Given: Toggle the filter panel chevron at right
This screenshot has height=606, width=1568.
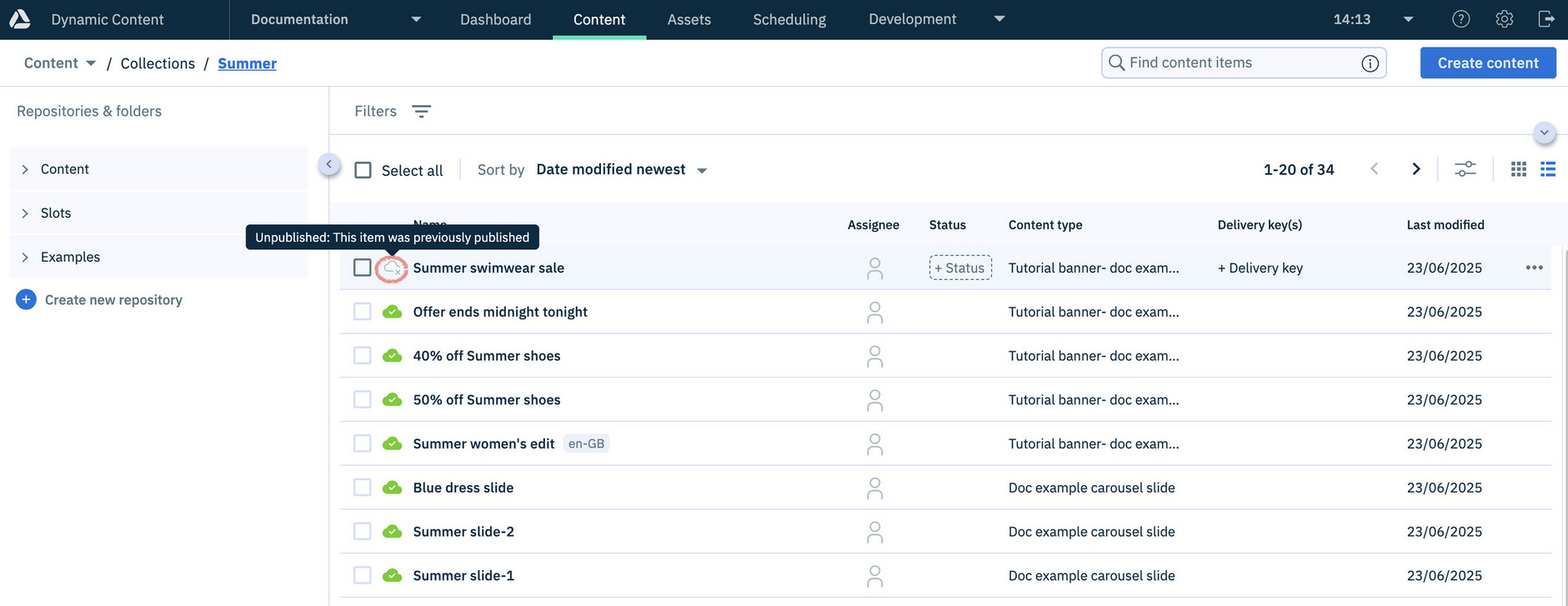Looking at the screenshot, I should pyautogui.click(x=1544, y=133).
